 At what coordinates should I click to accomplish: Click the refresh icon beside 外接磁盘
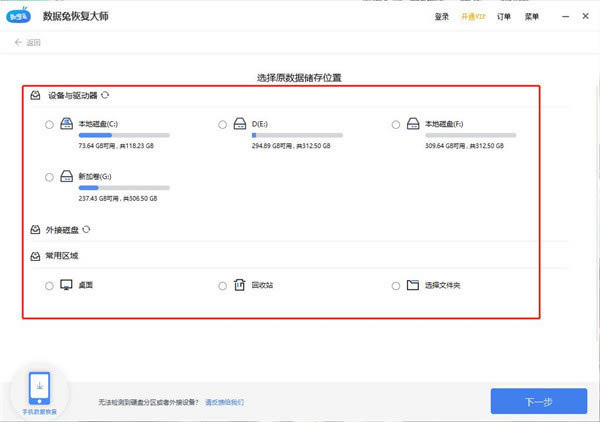[x=86, y=229]
